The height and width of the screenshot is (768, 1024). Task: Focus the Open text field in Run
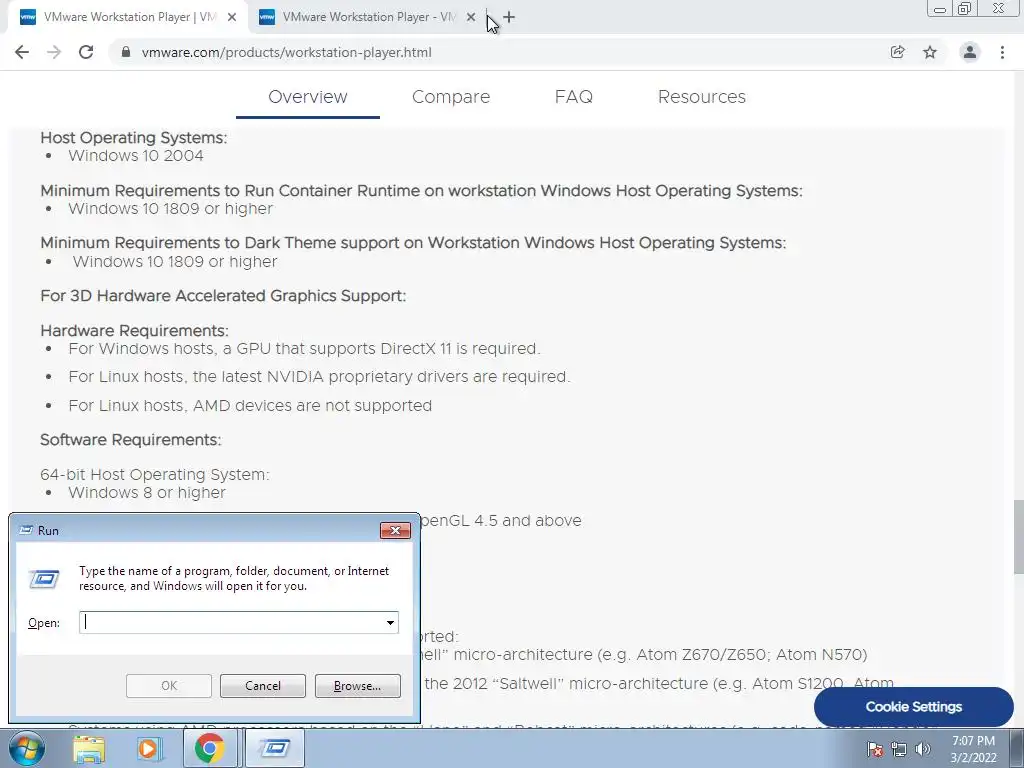tap(232, 622)
